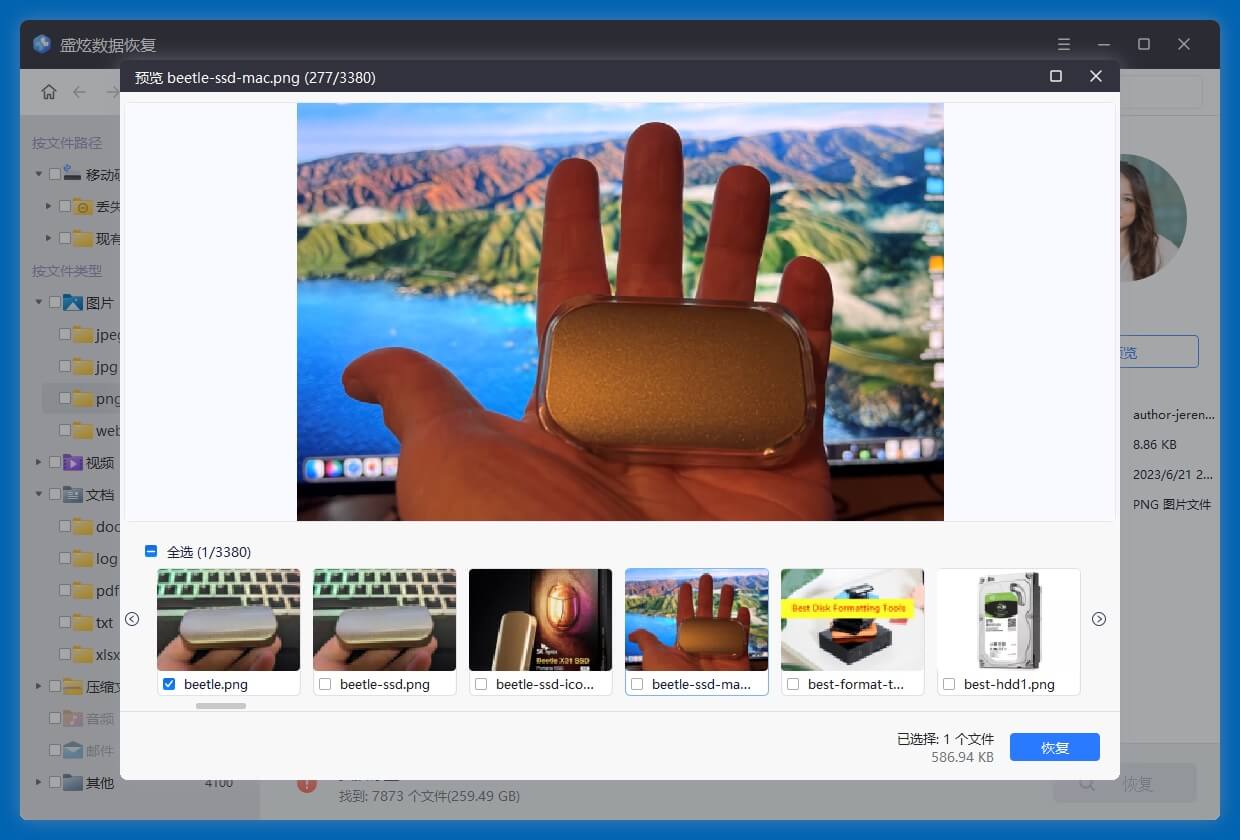Expand the 丢失 folder in the tree
This screenshot has width=1240, height=840.
(47, 206)
